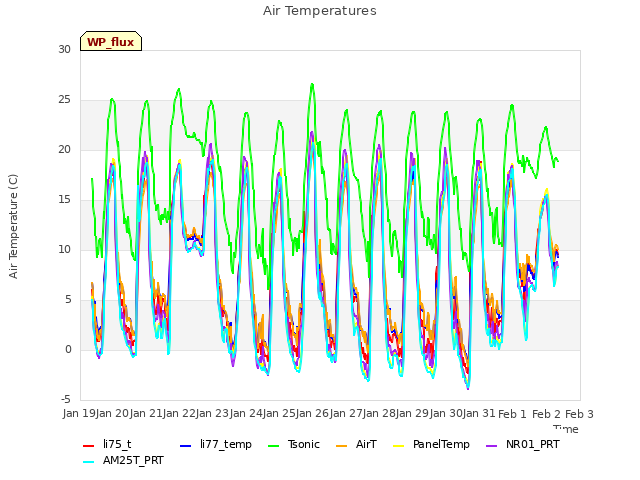Click the WP_flux annotation label
The width and height of the screenshot is (640, 480).
tap(111, 41)
